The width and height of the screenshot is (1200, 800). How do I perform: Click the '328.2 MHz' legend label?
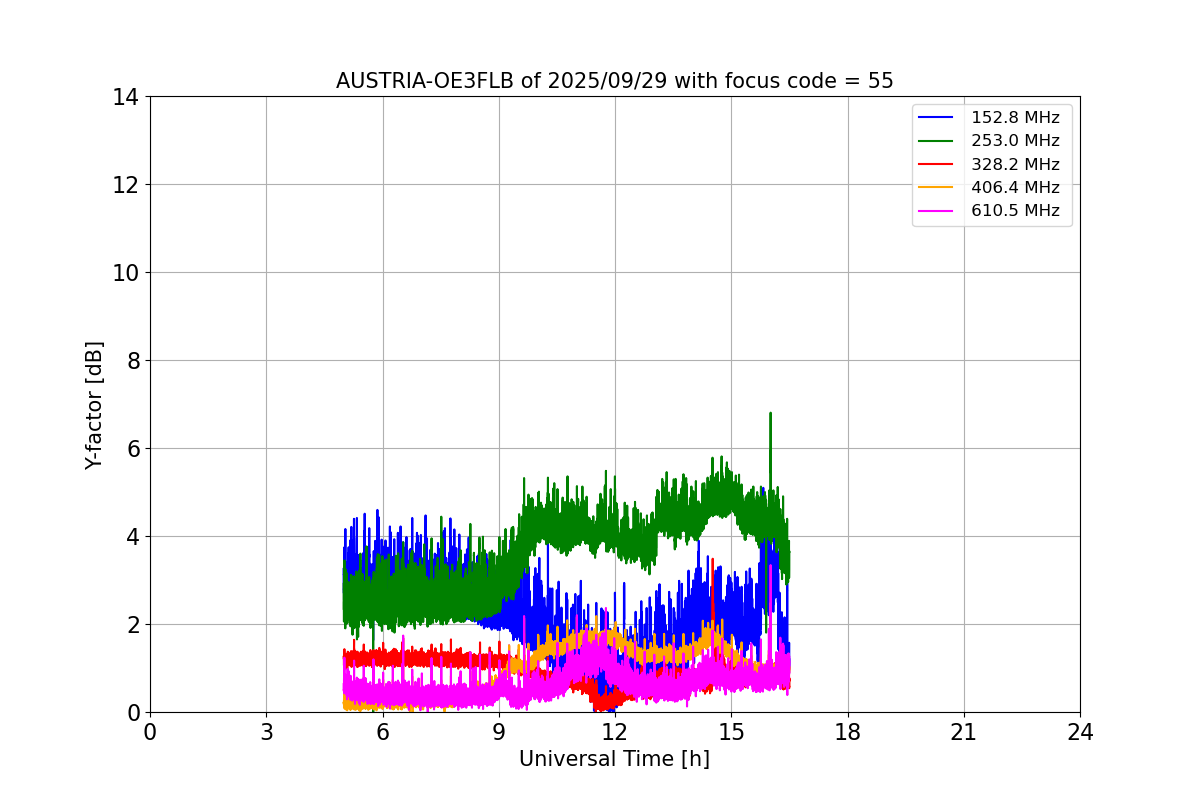(x=1015, y=164)
